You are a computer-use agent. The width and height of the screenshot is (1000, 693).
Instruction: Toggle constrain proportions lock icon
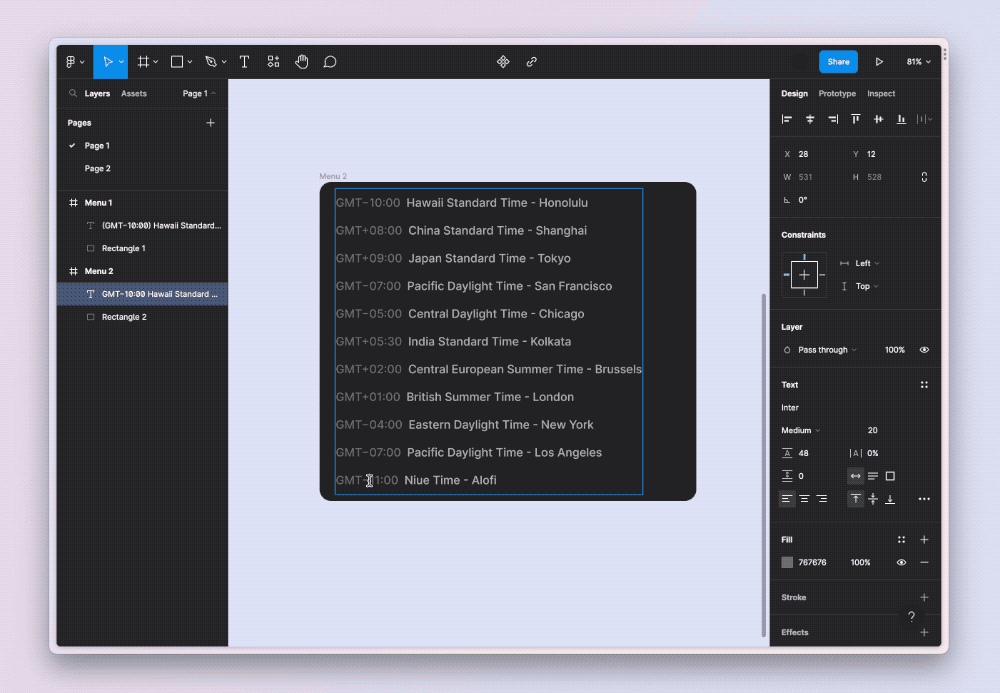924,177
